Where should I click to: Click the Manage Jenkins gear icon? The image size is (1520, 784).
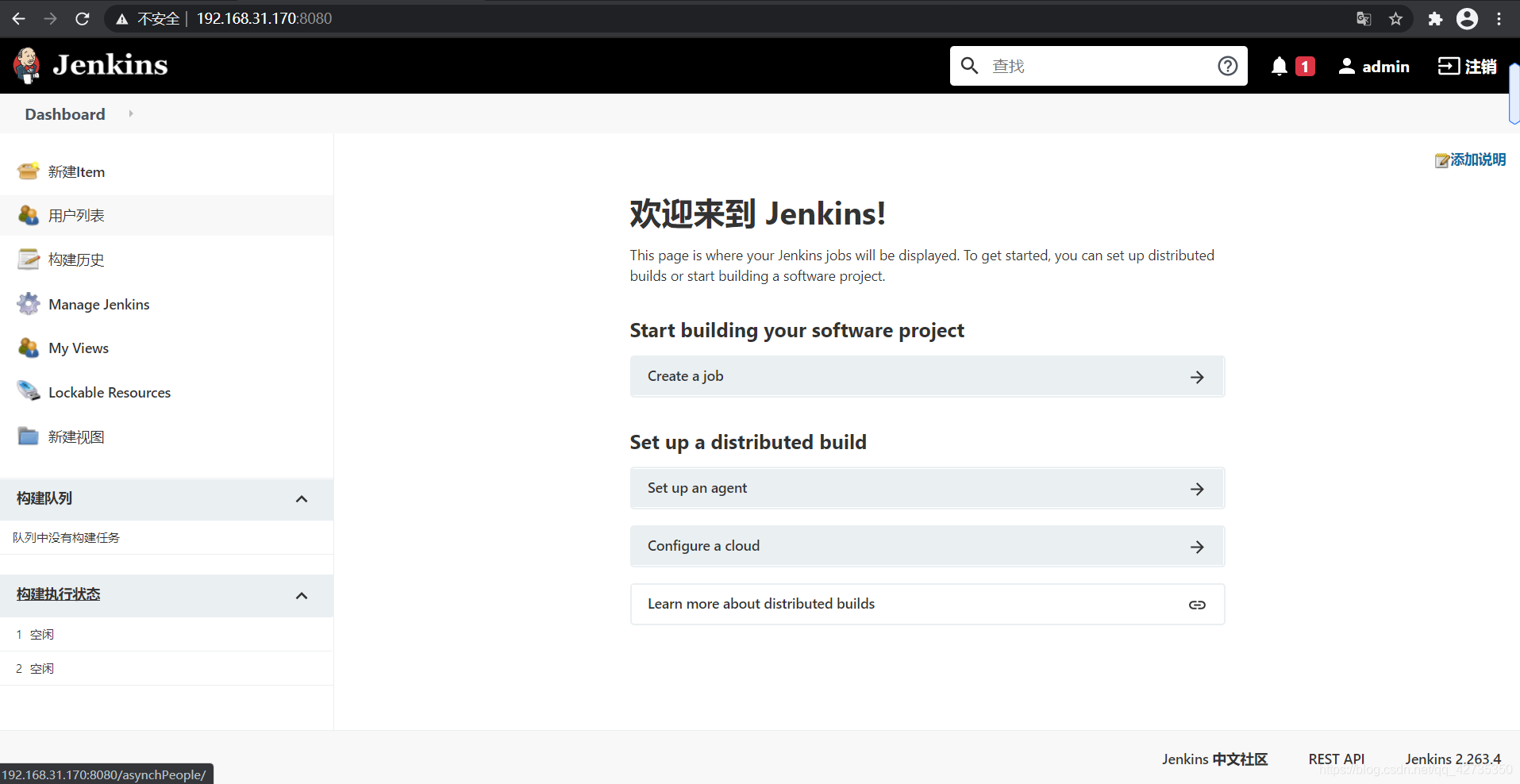coord(29,303)
